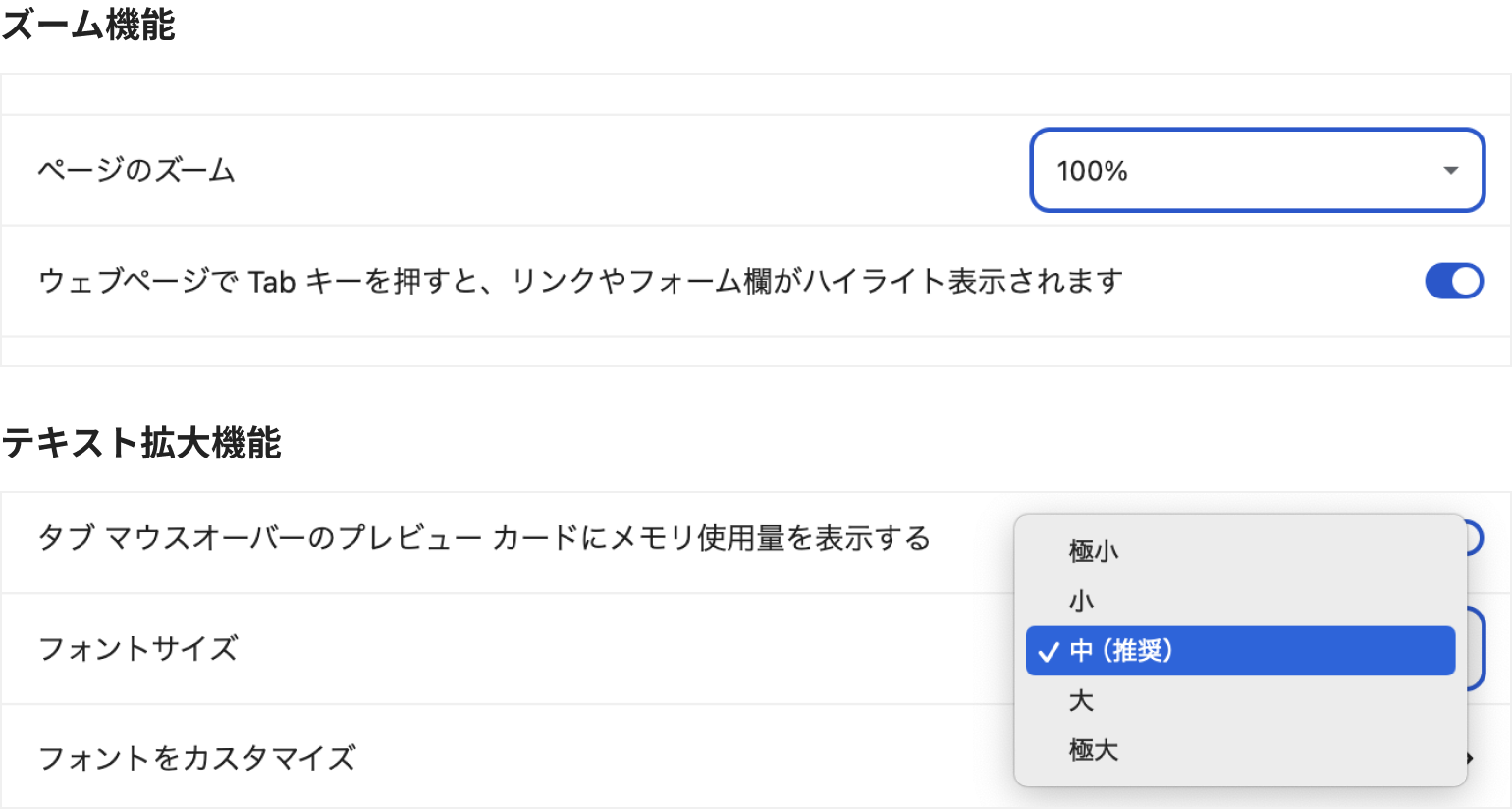This screenshot has height=809, width=1512.
Task: Select 極小 font size option
Action: (1094, 551)
